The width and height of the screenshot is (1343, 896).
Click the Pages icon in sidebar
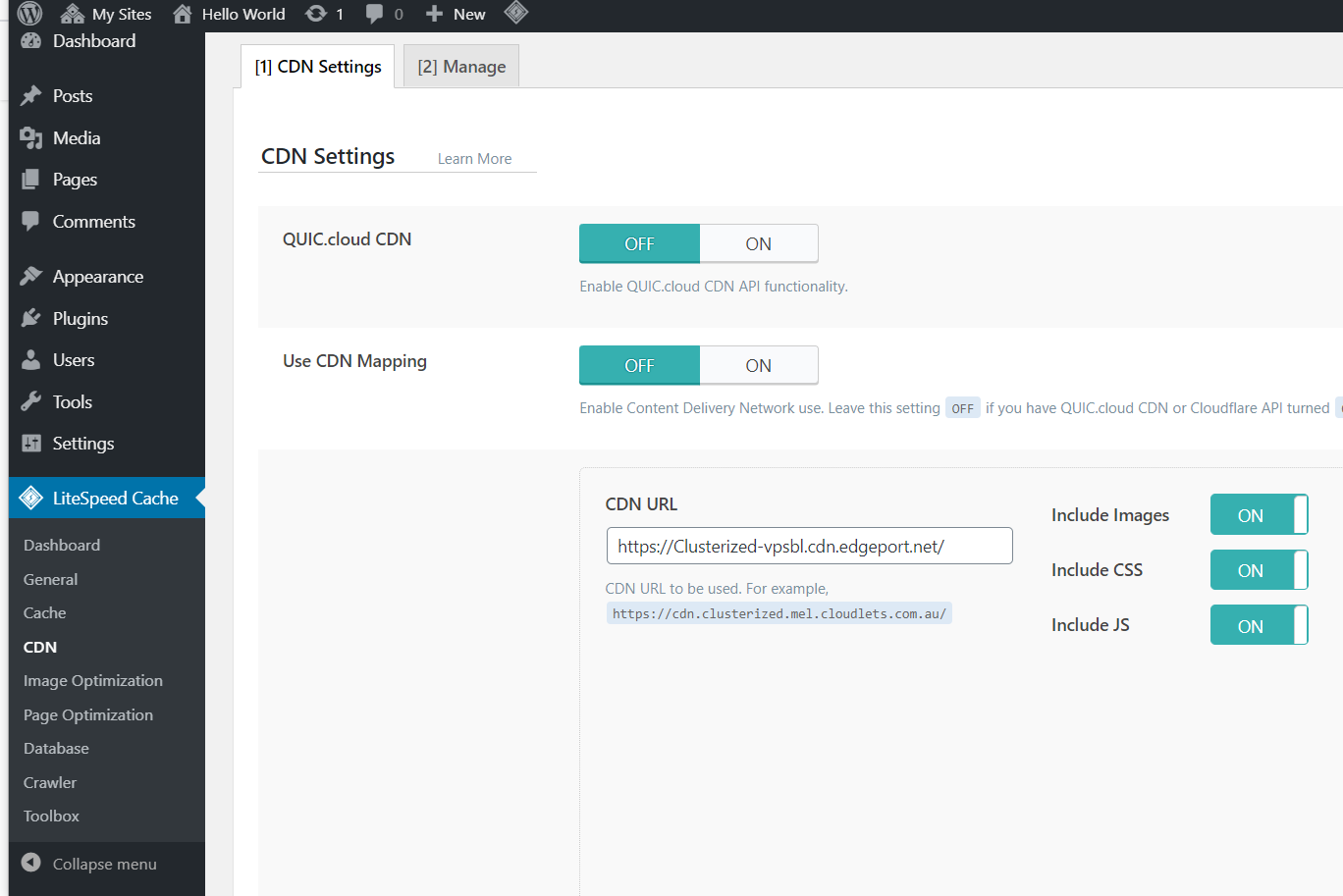click(31, 180)
